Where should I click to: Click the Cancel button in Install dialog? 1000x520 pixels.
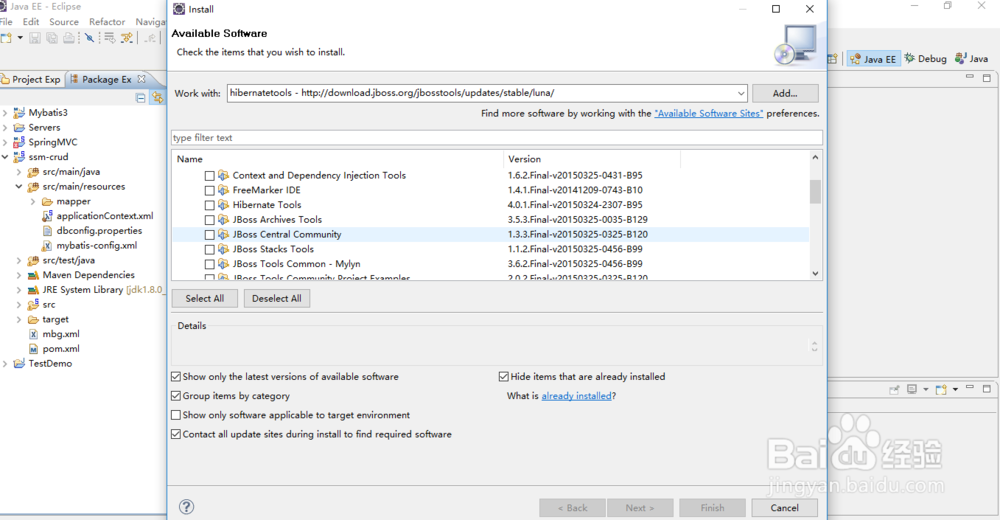point(784,508)
